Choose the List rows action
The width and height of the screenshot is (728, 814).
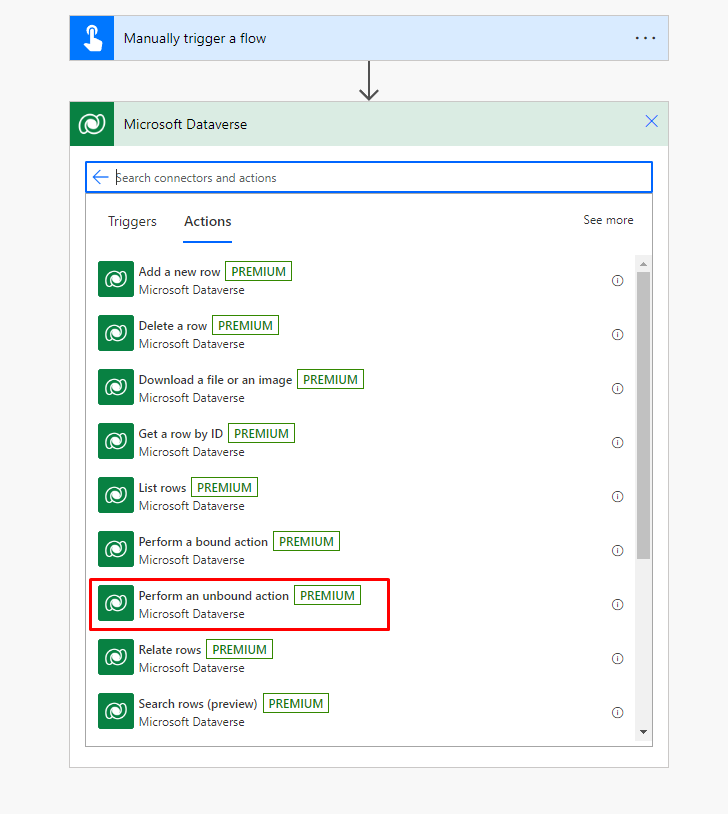click(162, 487)
